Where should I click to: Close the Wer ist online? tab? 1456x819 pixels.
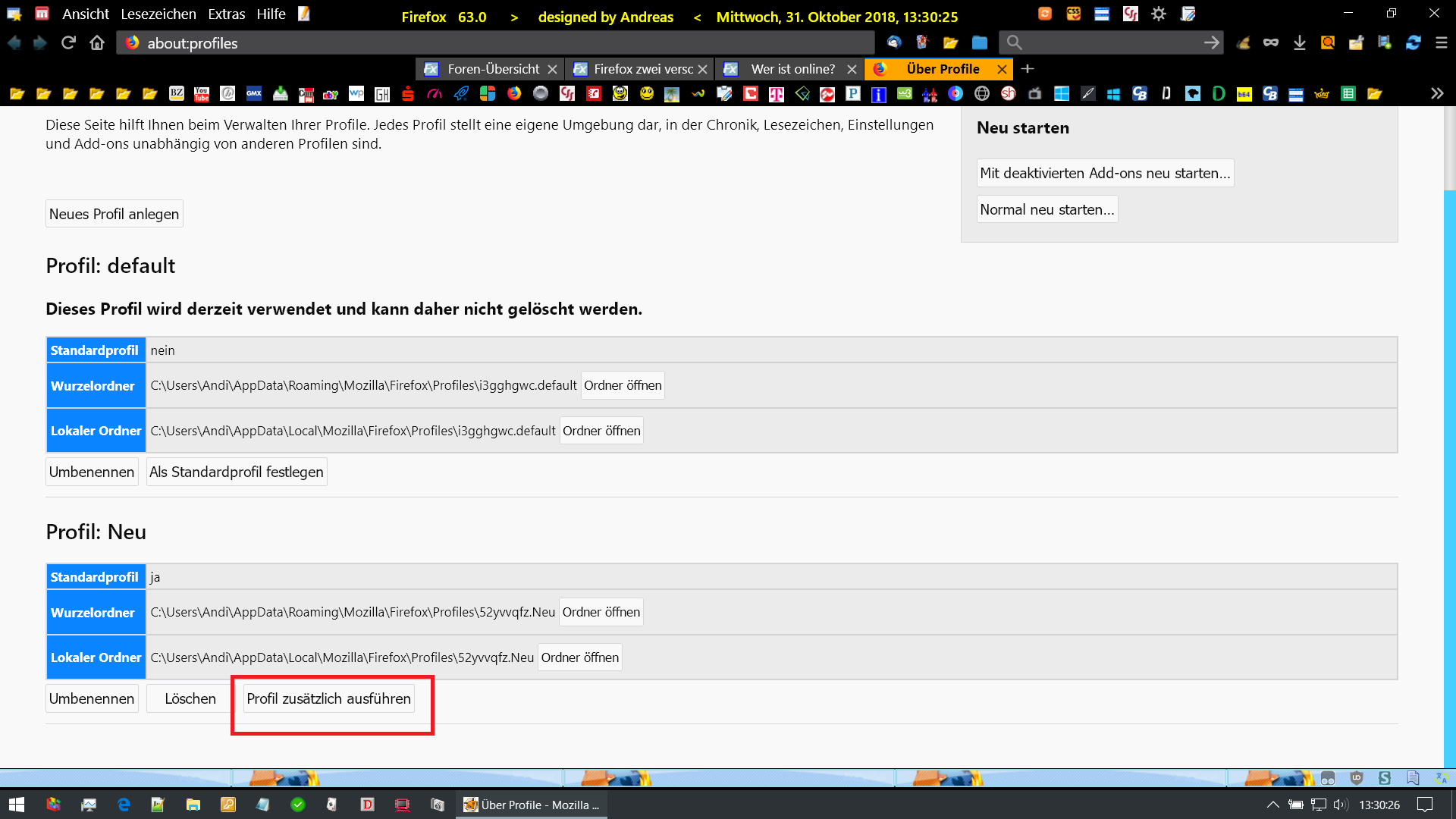click(x=852, y=69)
